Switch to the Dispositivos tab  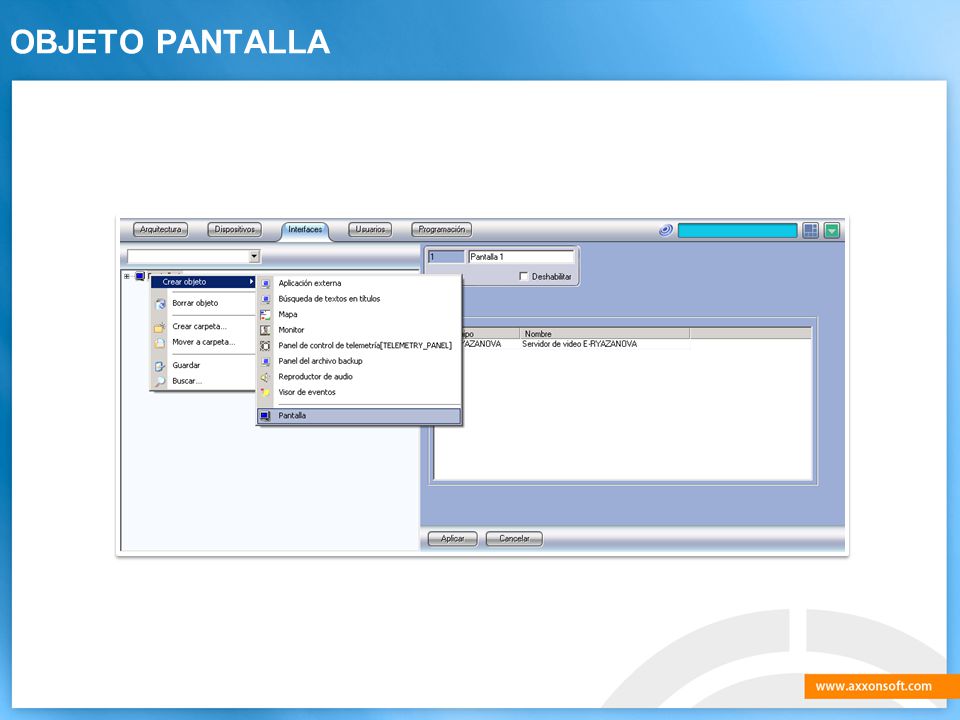234,230
